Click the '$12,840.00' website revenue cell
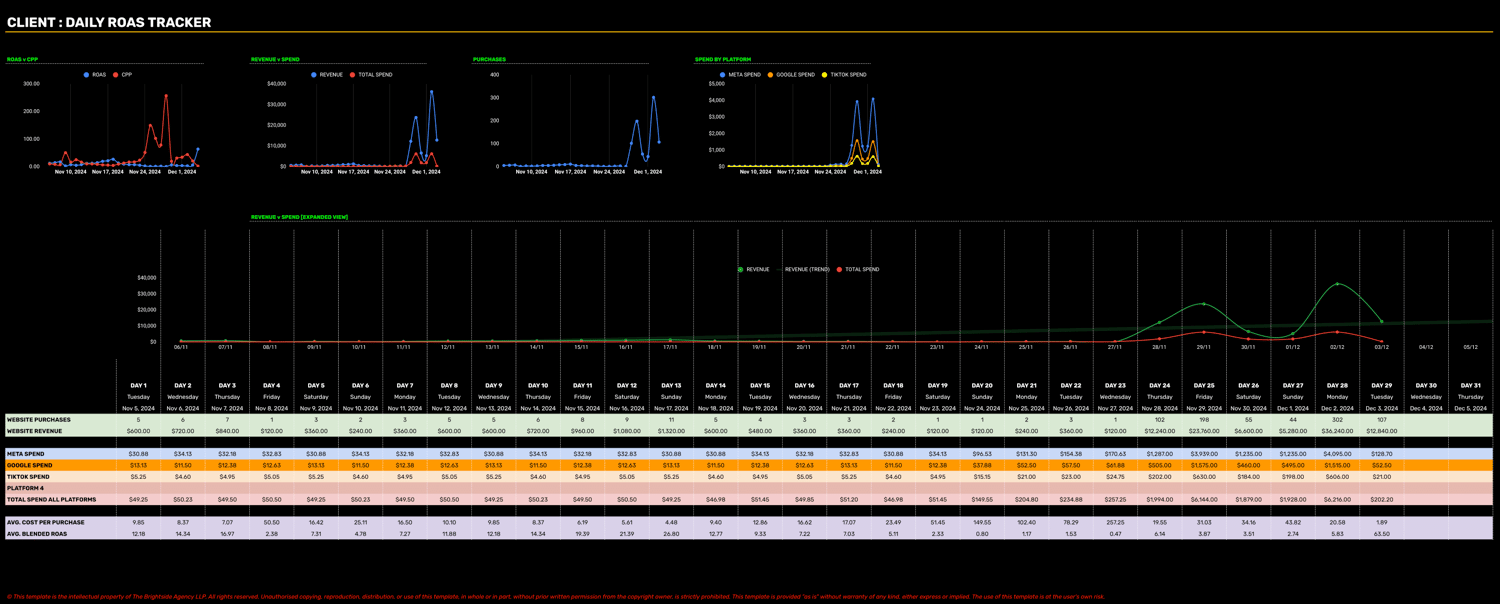The height and width of the screenshot is (604, 1500). tap(1381, 431)
